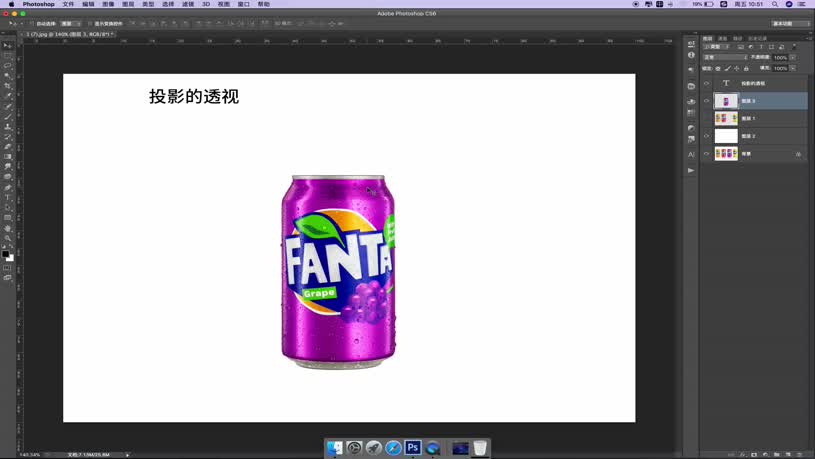The width and height of the screenshot is (815, 459).
Task: Click the layer fill 100% field
Action: 781,69
